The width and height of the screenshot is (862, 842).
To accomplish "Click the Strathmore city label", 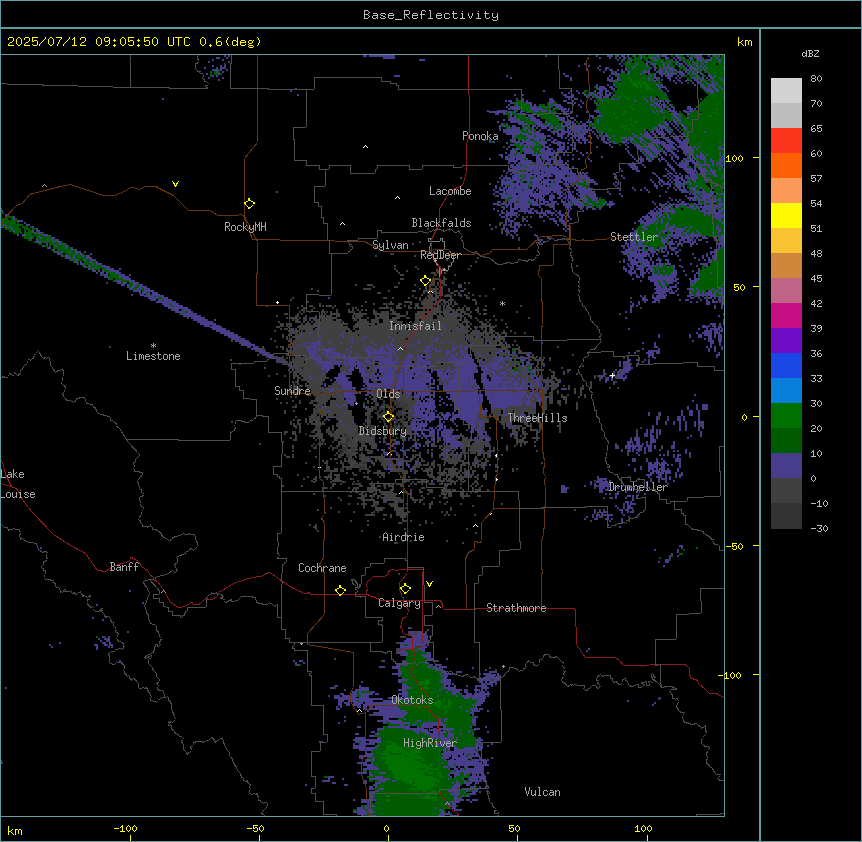I will [516, 608].
